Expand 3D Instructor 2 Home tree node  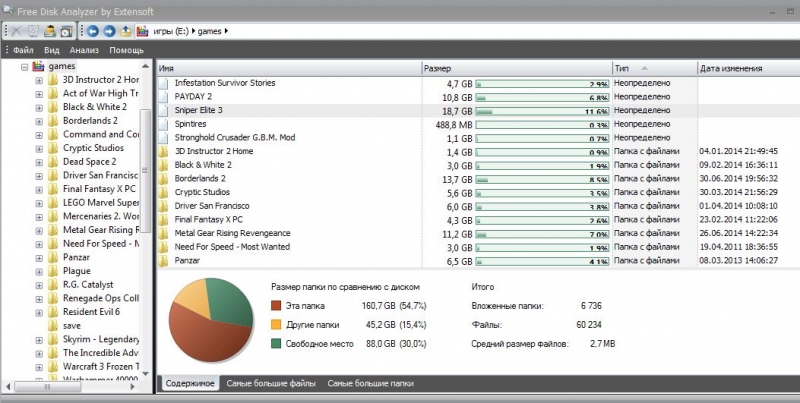39,81
